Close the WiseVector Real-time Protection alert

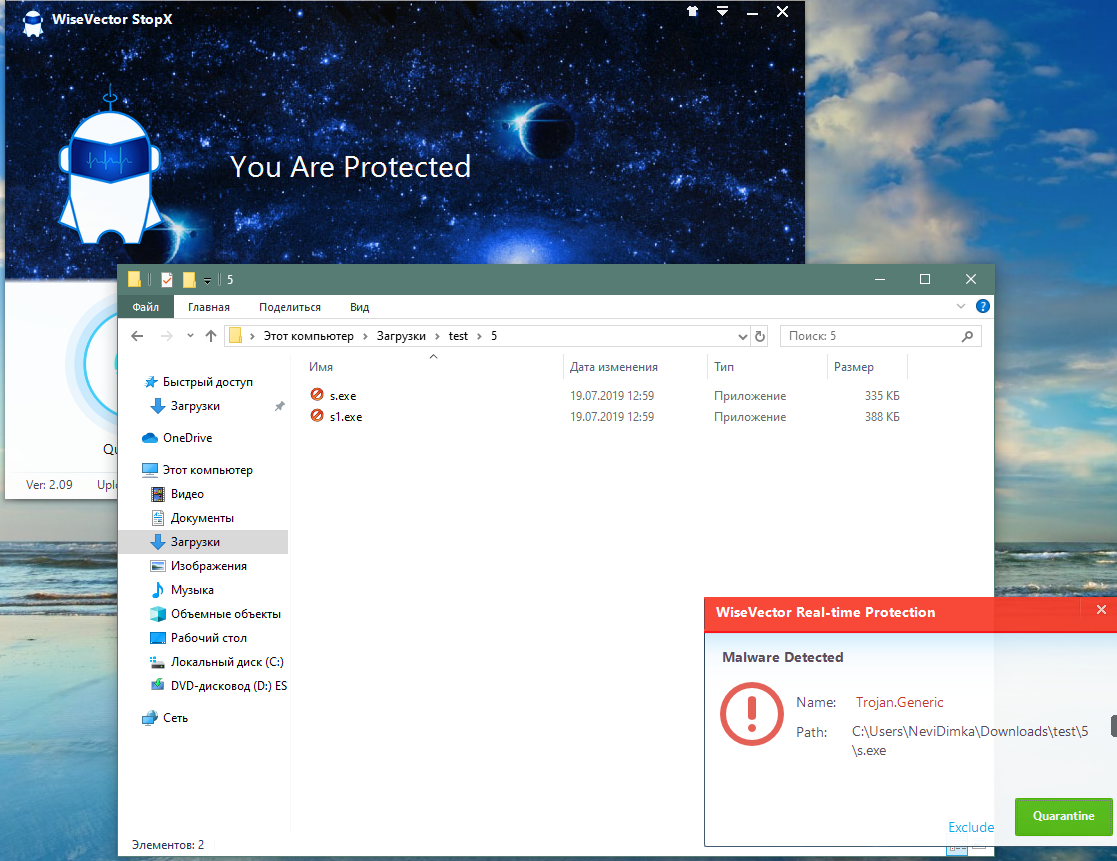pyautogui.click(x=1101, y=610)
